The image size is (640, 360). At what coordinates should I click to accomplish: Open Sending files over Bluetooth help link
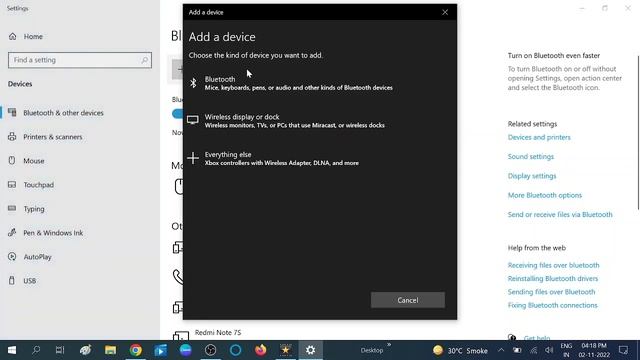(551, 292)
